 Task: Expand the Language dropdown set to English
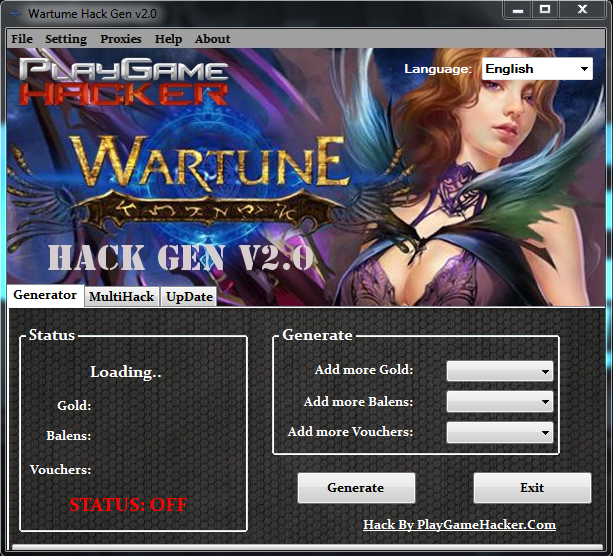(x=537, y=69)
